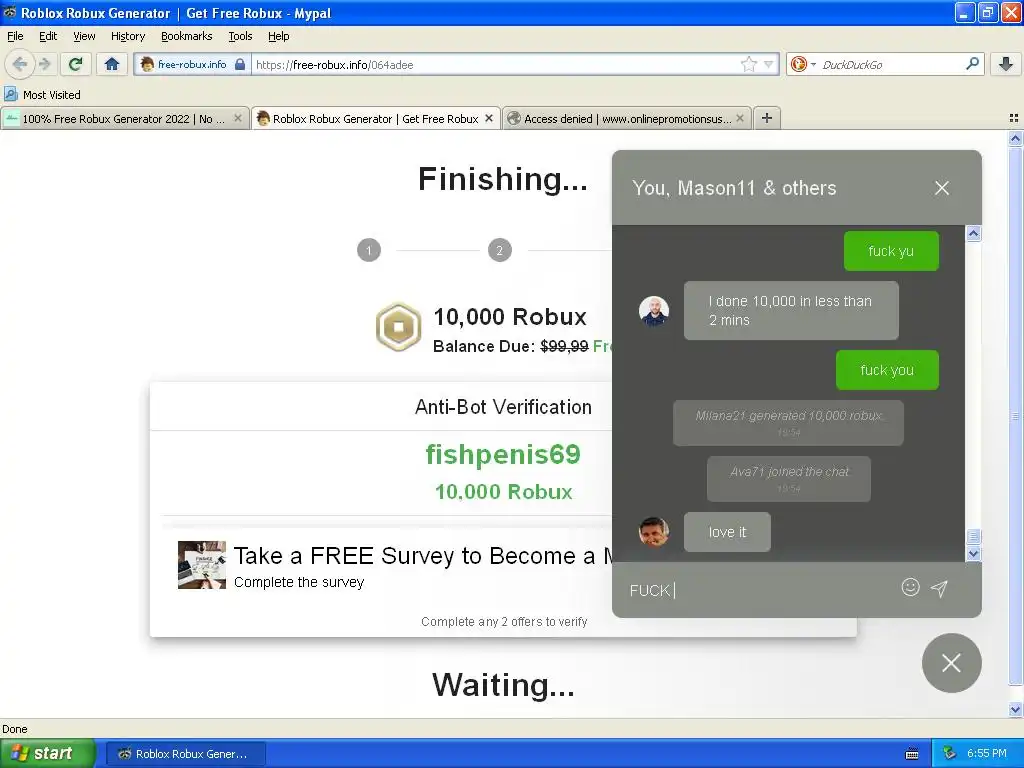Close the Roblox Robux Generator tab
Viewport: 1024px width, 768px height.
pos(488,118)
